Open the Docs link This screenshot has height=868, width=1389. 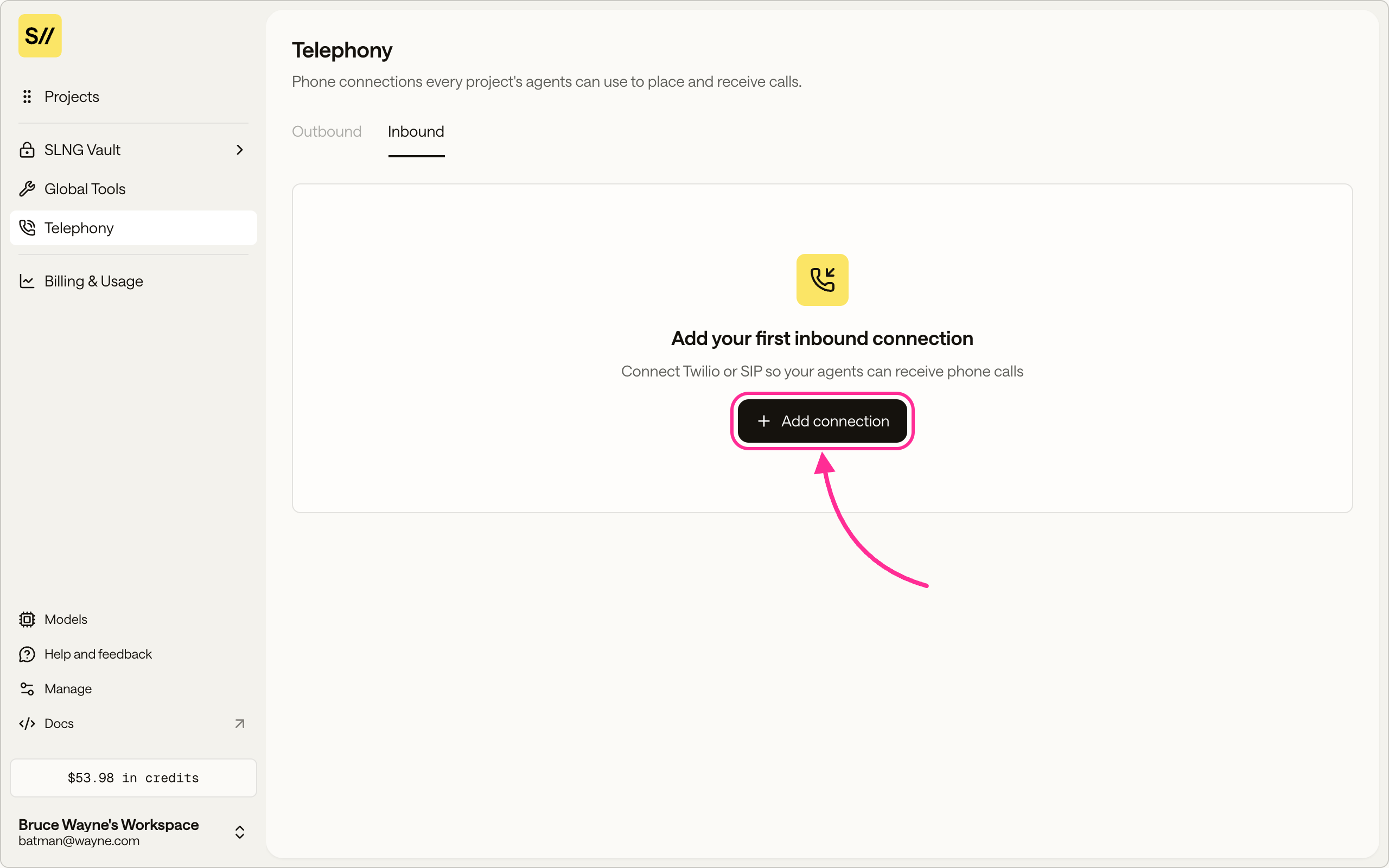point(133,723)
